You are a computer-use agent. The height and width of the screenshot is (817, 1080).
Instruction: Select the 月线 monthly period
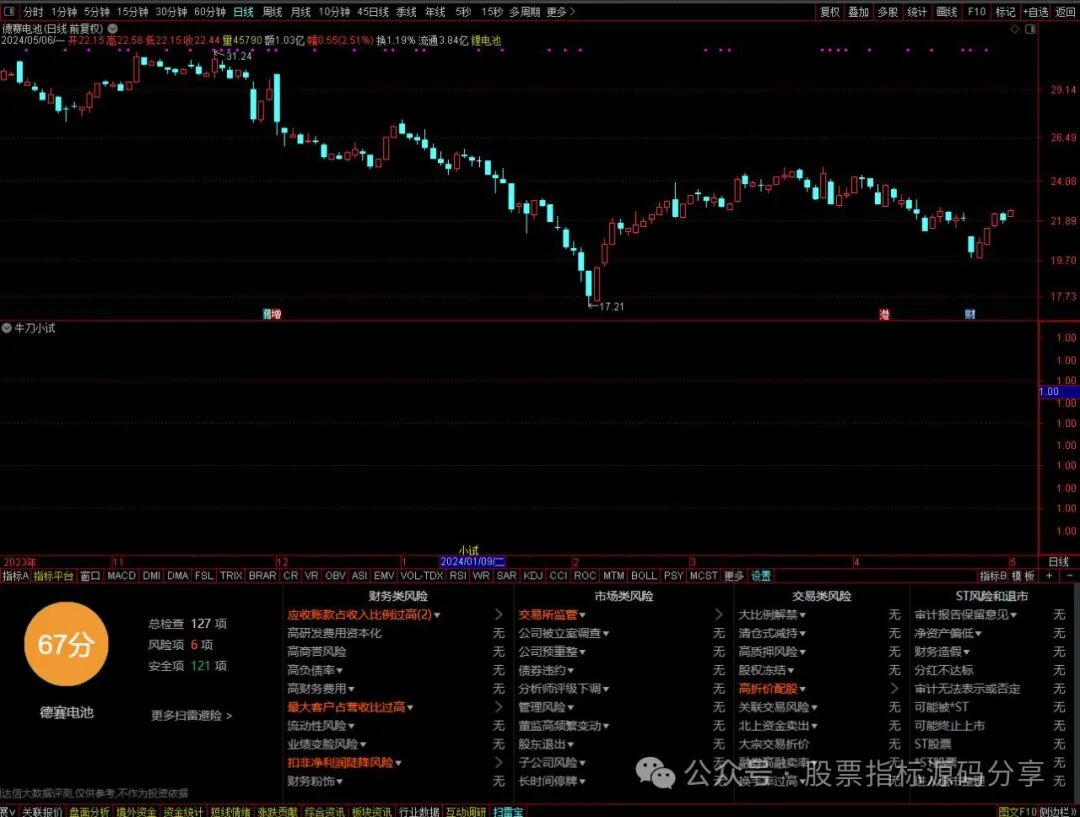click(300, 12)
